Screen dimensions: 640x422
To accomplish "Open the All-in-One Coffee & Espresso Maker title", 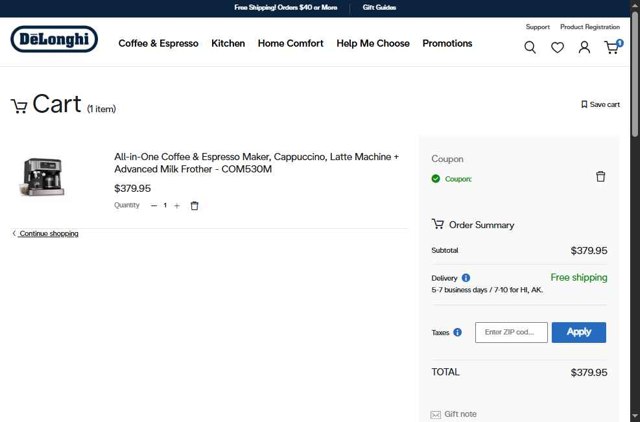I will pyautogui.click(x=256, y=163).
